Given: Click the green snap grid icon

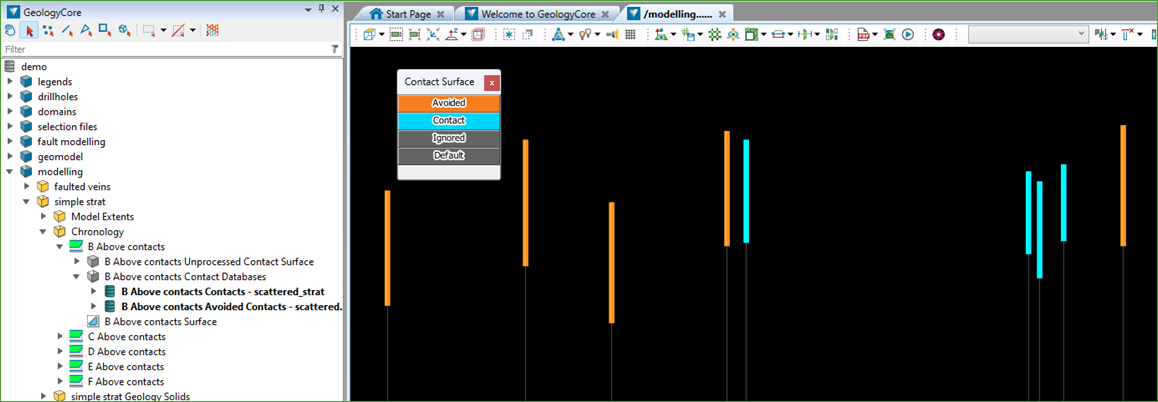Looking at the screenshot, I should 715,34.
